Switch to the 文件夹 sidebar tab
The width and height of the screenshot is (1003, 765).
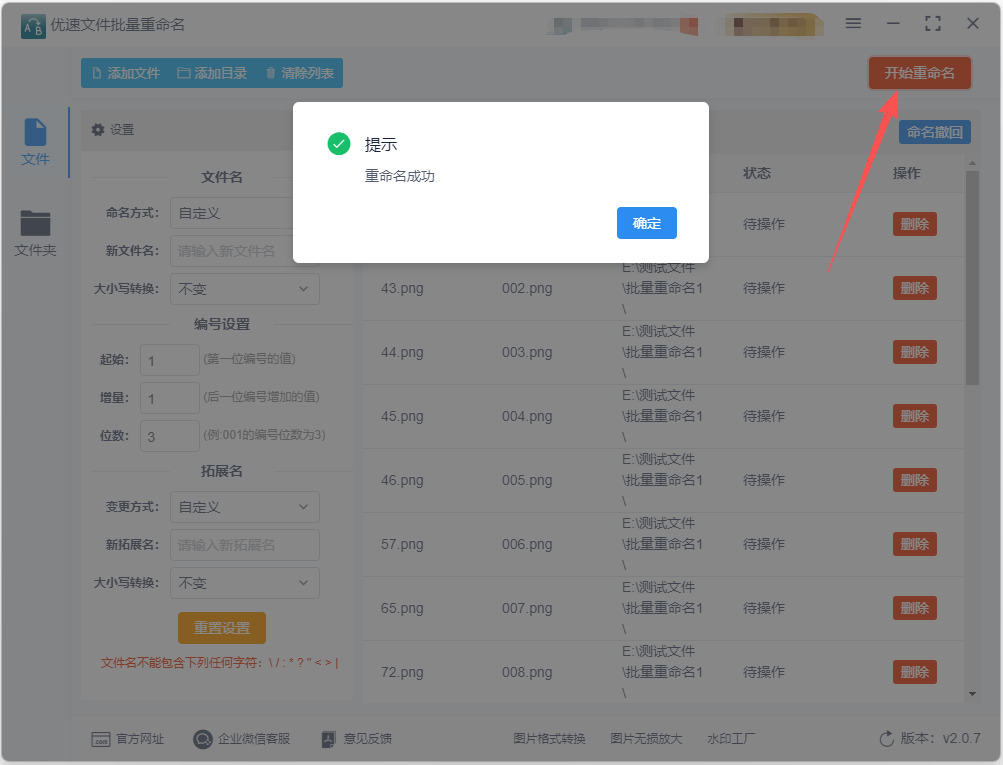click(x=35, y=233)
